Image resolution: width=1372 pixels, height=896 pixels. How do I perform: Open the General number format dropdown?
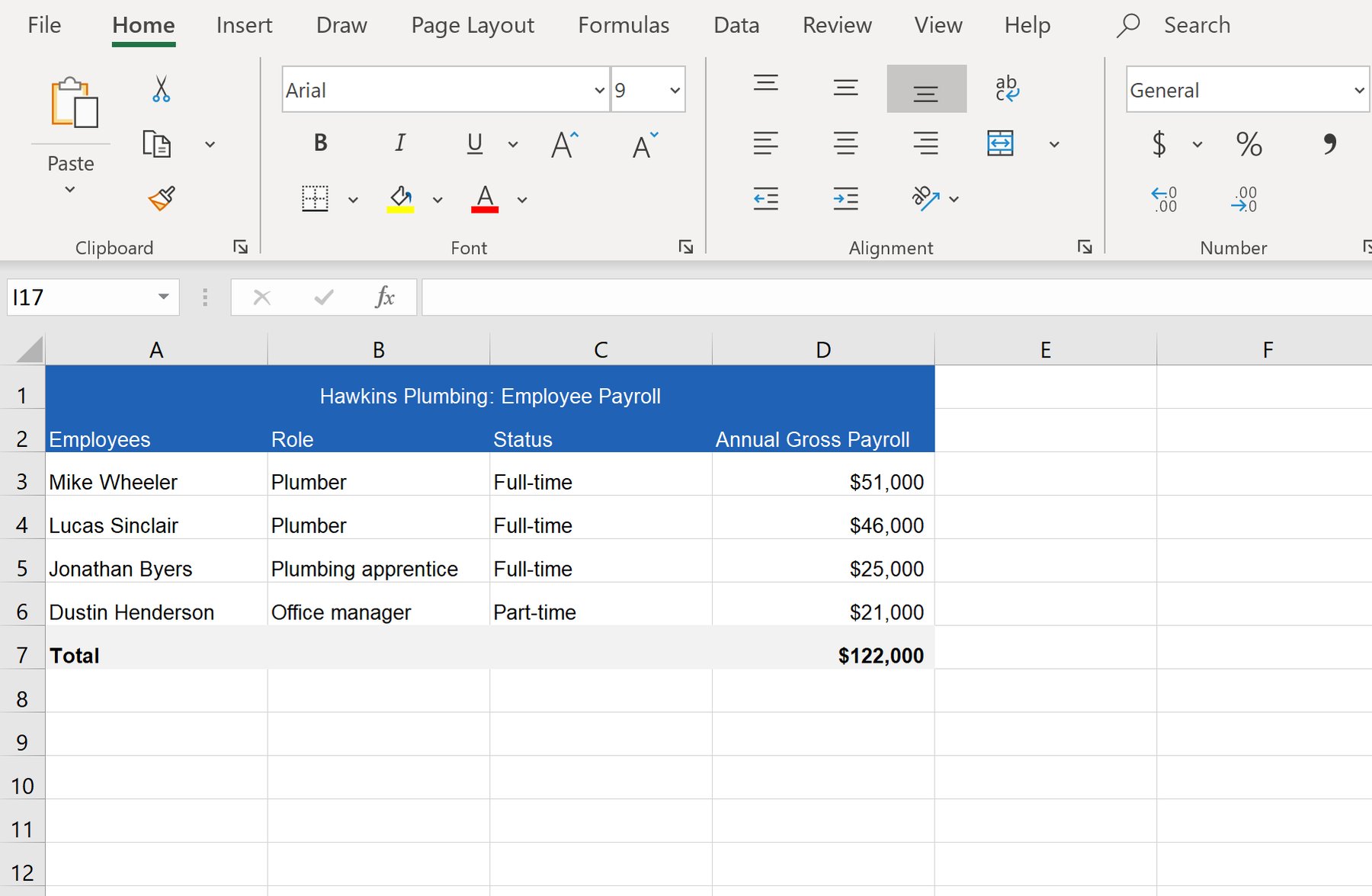pos(1360,89)
